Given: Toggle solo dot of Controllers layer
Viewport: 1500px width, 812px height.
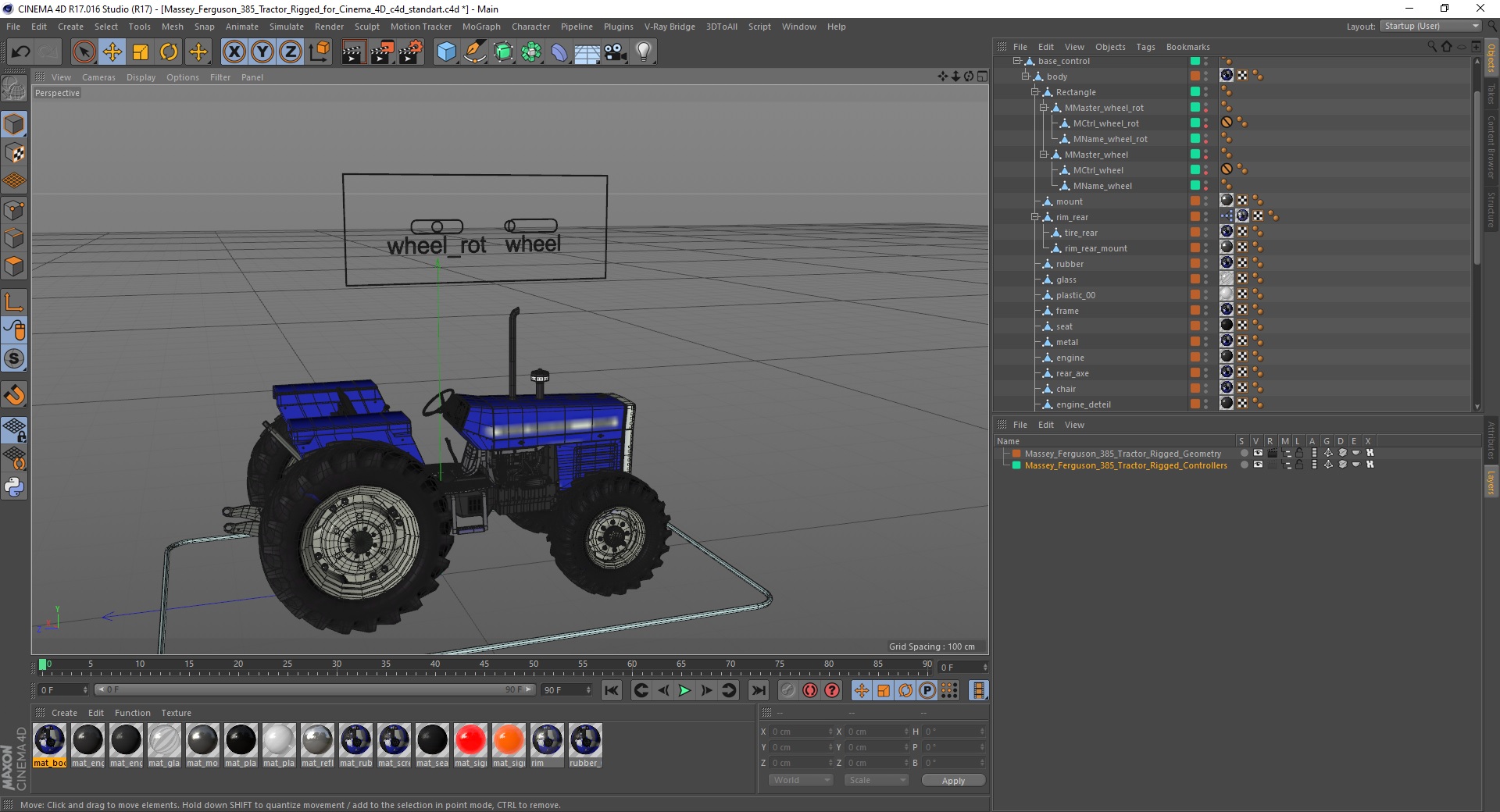Looking at the screenshot, I should [x=1244, y=465].
